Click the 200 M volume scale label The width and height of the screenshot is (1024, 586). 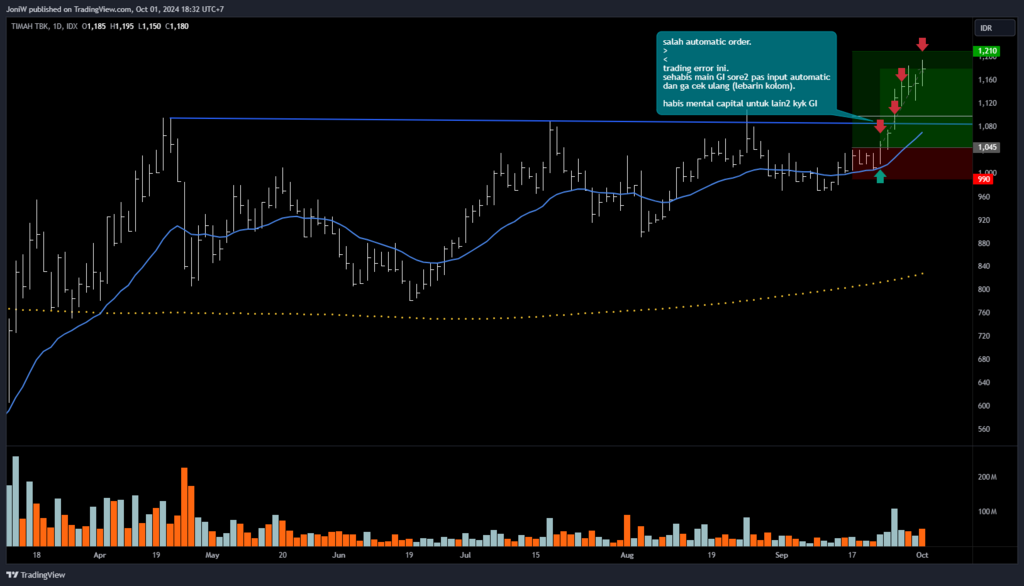pyautogui.click(x=986, y=477)
